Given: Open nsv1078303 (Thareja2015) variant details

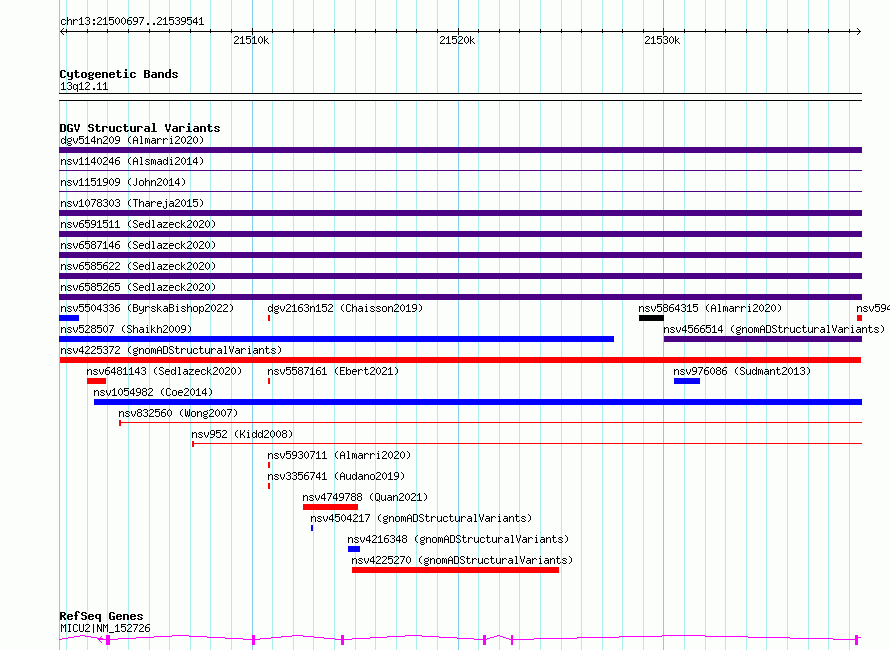Looking at the screenshot, I should [132, 203].
